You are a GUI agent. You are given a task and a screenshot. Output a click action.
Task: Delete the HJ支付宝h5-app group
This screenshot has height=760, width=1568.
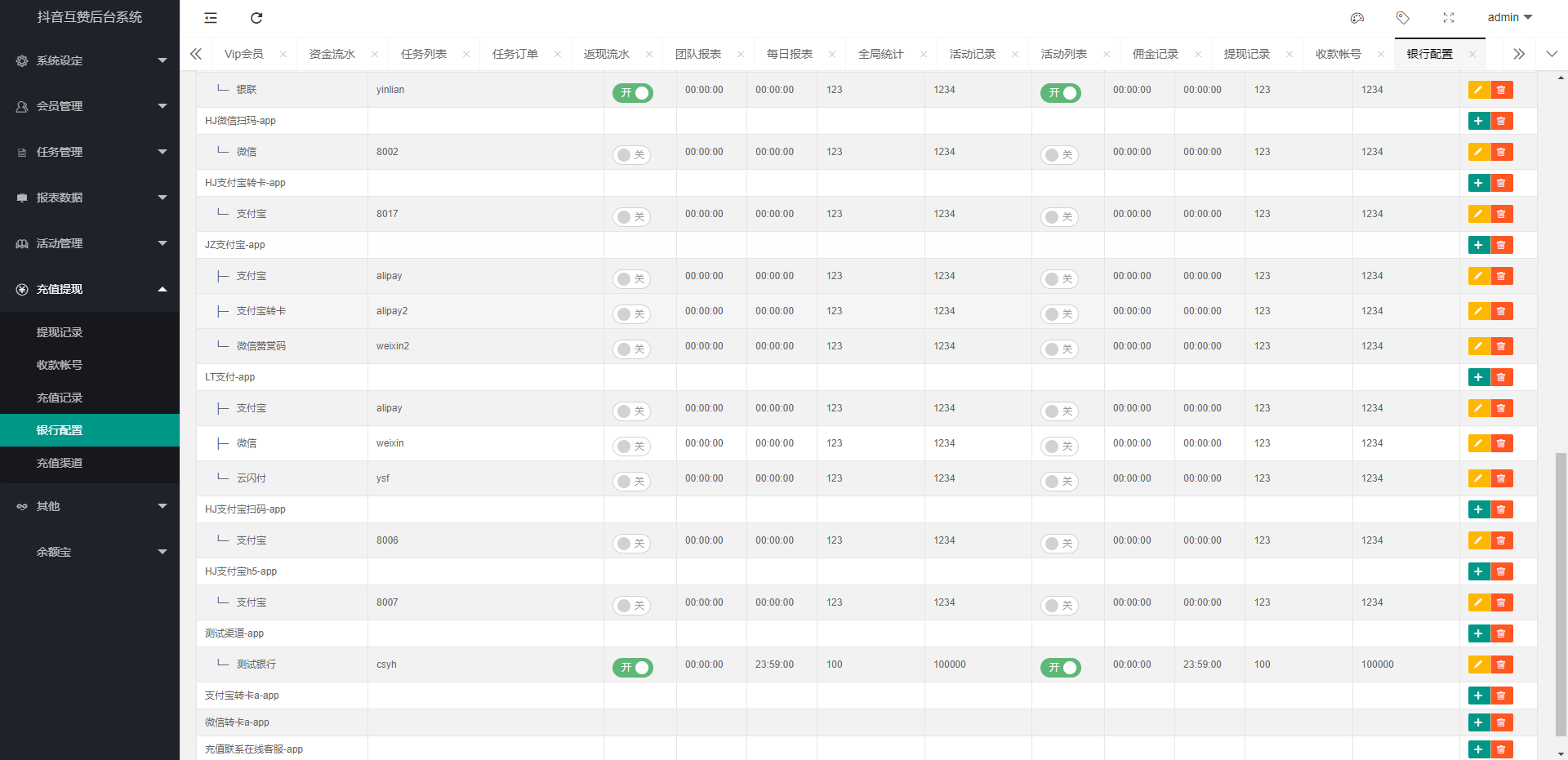[1502, 571]
